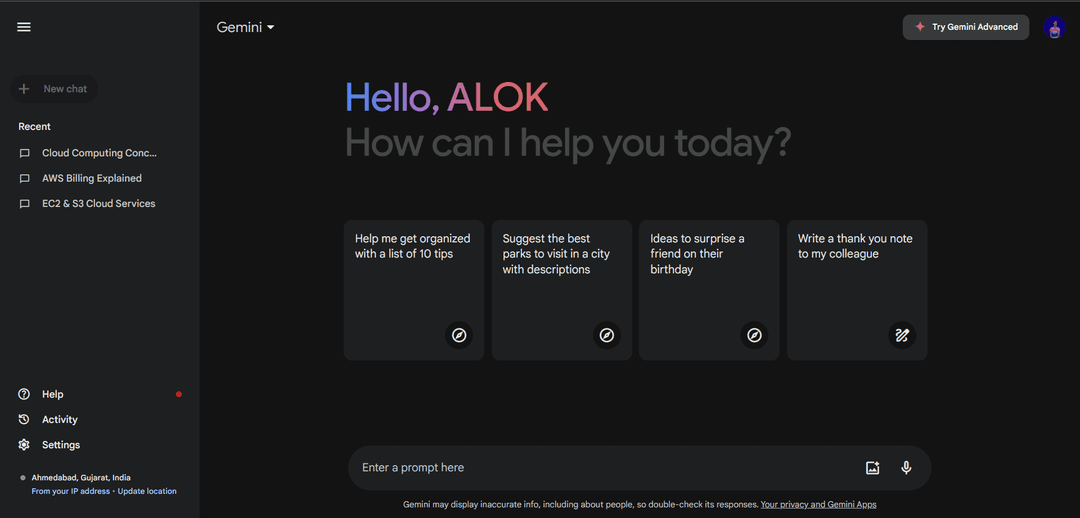Click compass icon on birthday surprise card

(x=754, y=335)
